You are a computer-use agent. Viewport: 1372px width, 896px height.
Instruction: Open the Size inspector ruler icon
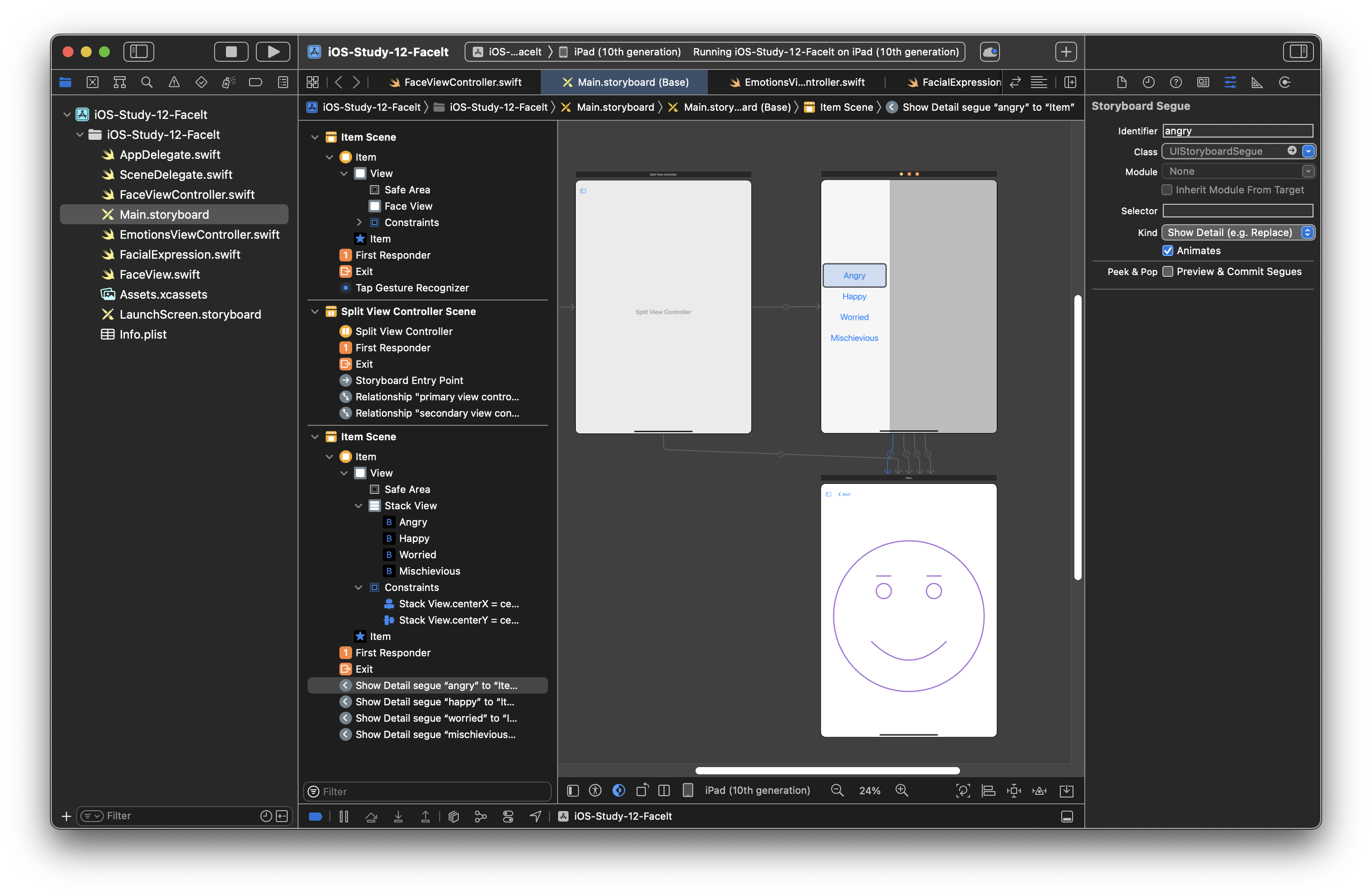(x=1257, y=83)
